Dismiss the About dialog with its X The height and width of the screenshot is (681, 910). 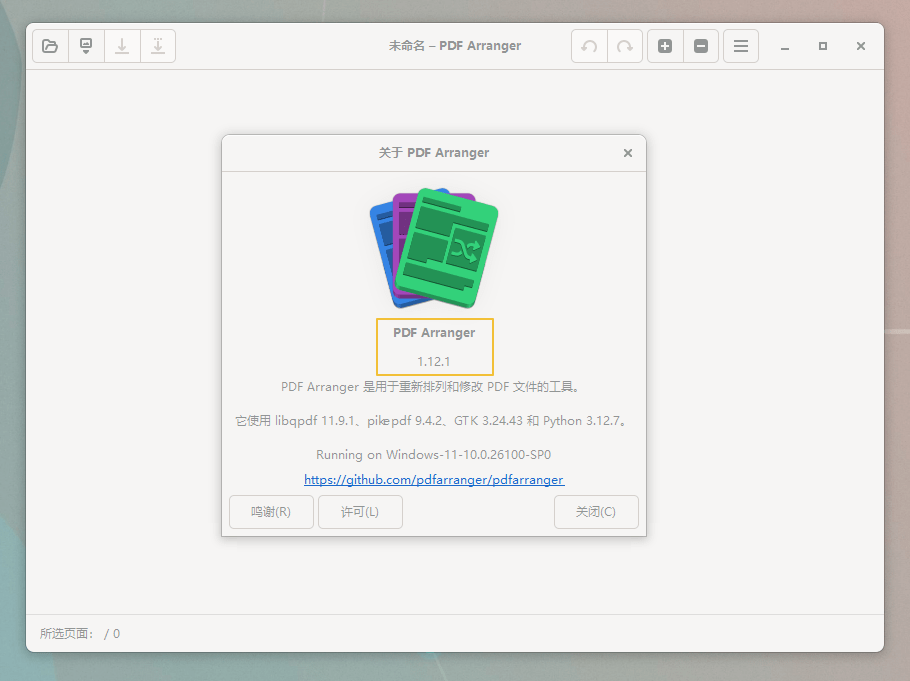click(x=628, y=153)
